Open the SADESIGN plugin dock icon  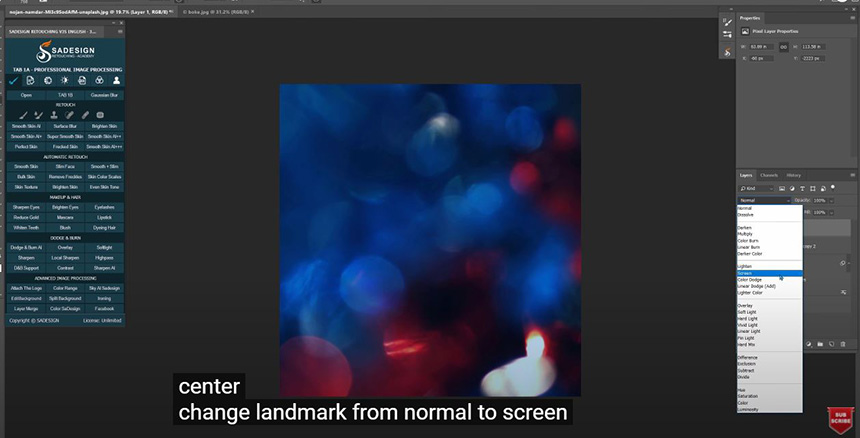pyautogui.click(x=727, y=52)
